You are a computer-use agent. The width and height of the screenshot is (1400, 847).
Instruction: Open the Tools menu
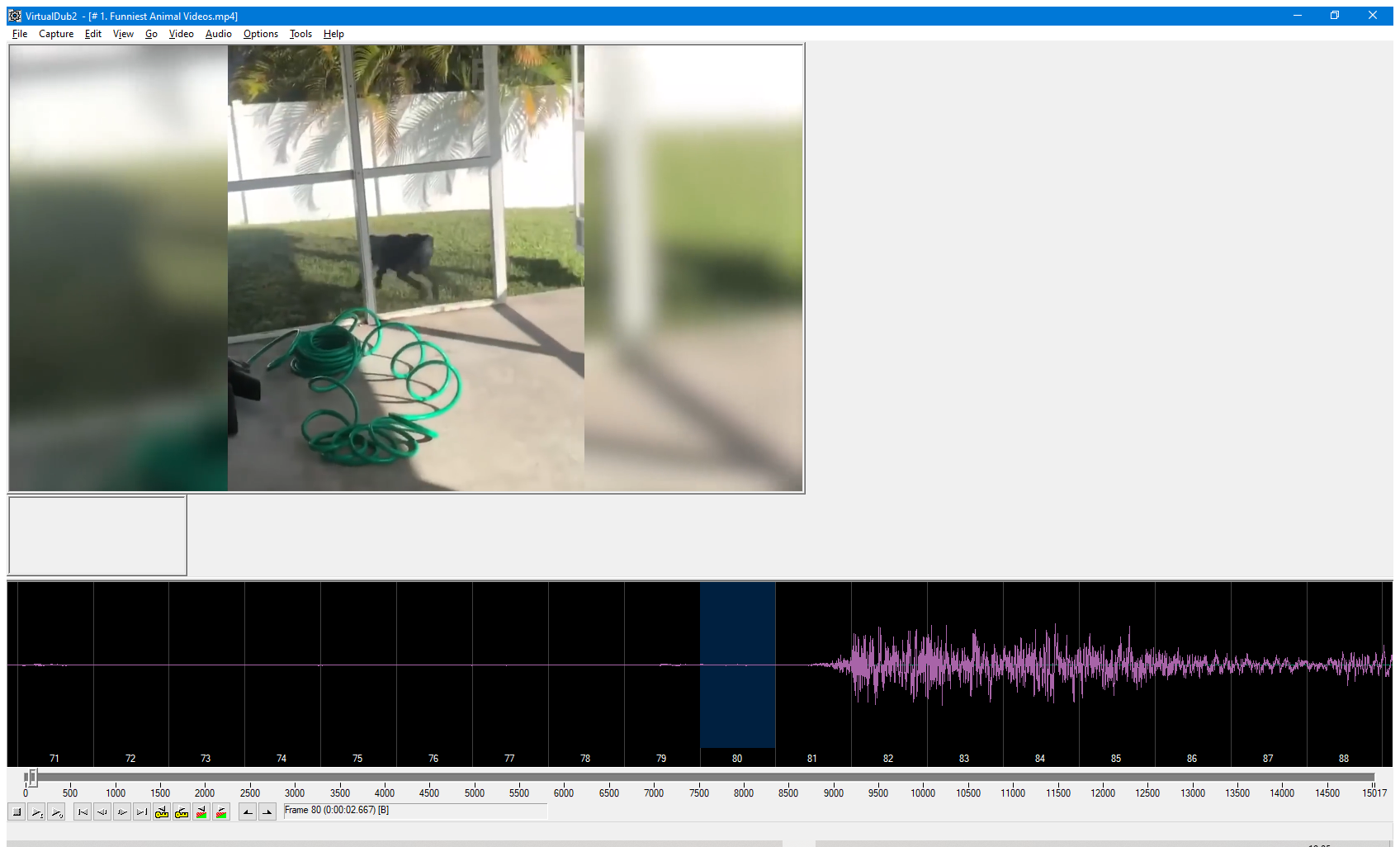point(300,34)
